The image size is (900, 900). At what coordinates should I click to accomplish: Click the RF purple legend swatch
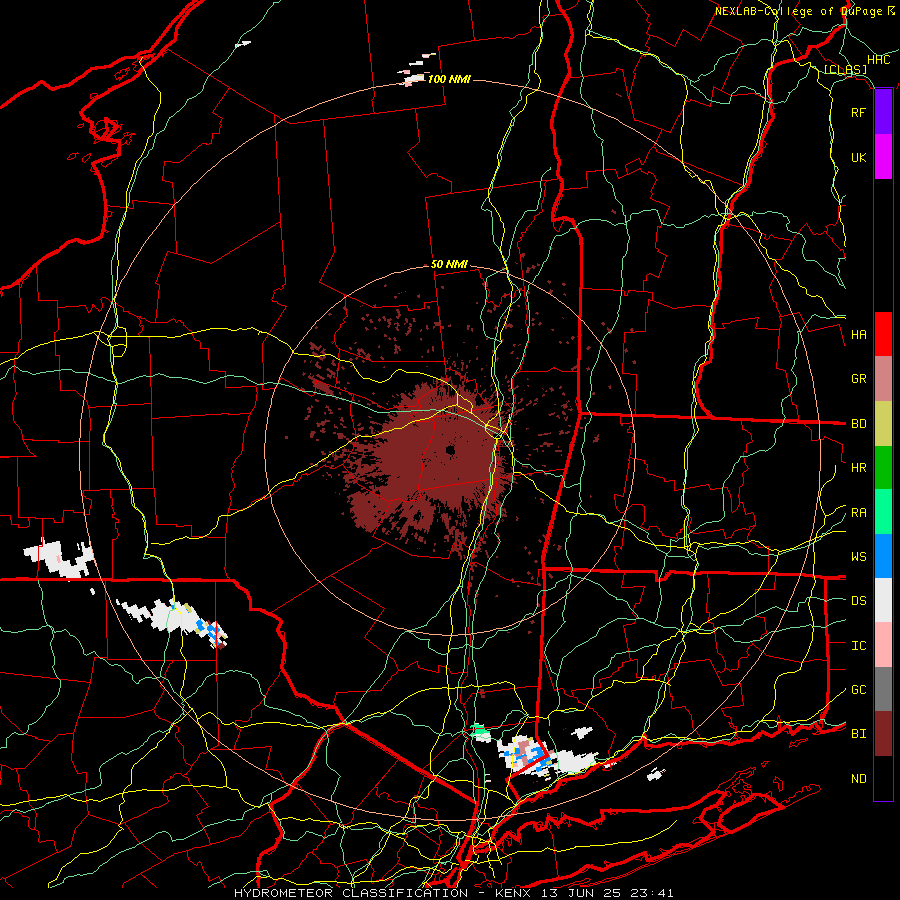click(883, 112)
